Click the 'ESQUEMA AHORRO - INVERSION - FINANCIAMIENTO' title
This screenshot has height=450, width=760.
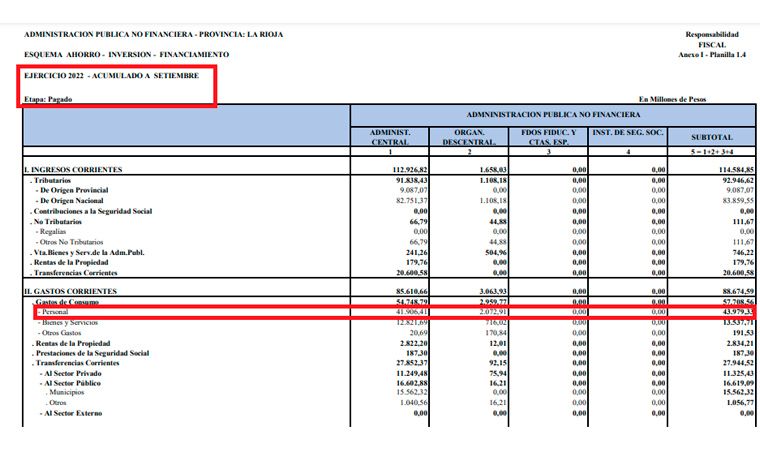tap(126, 54)
